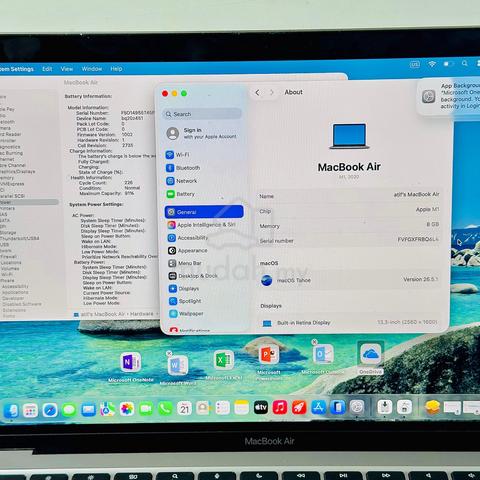Go back using the About back chevron
Screen dimensions: 480x480
coord(257,92)
